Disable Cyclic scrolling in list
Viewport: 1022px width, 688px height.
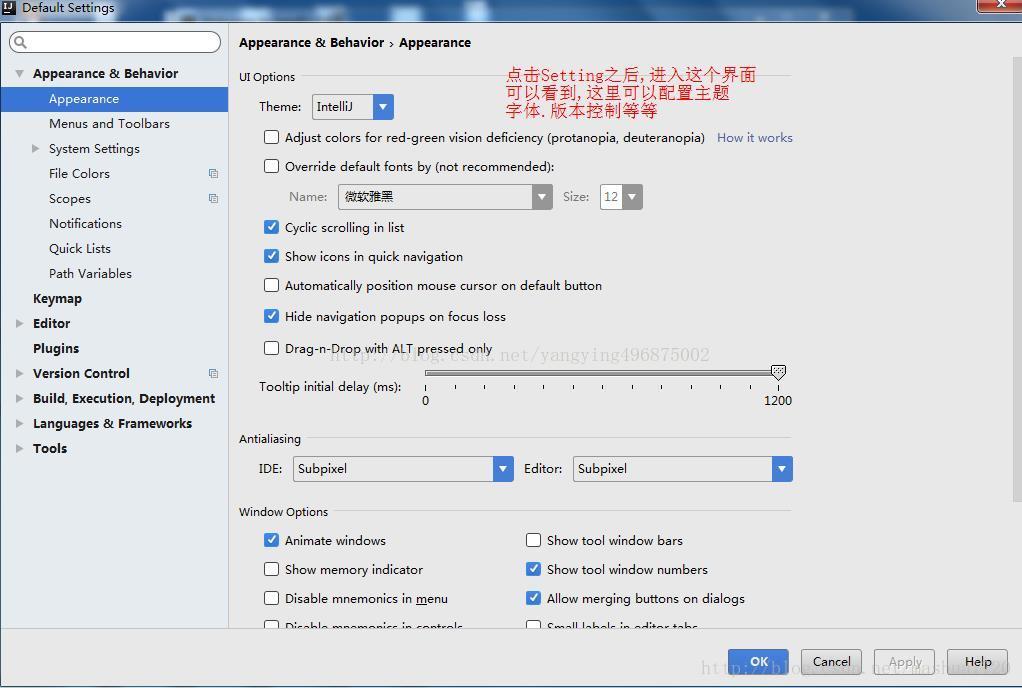tap(271, 227)
